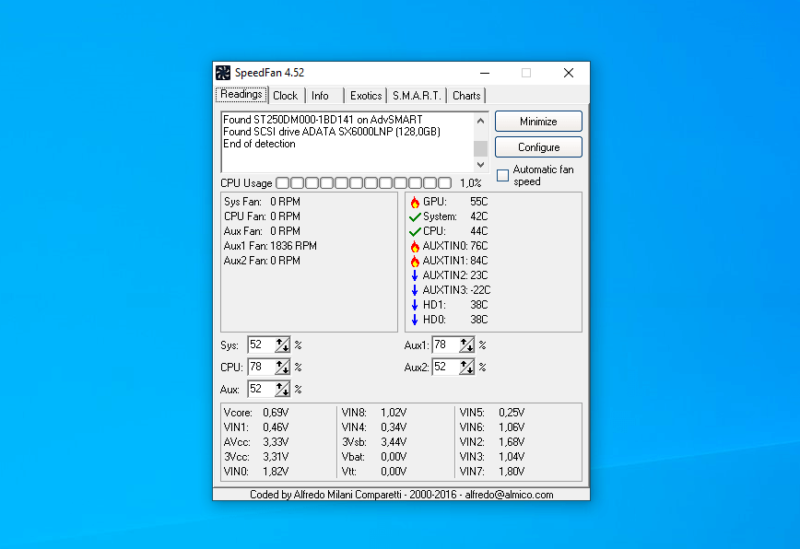Click the blue down arrow beside AUXTIN3
Screen dimensions: 800x549
(x=415, y=290)
